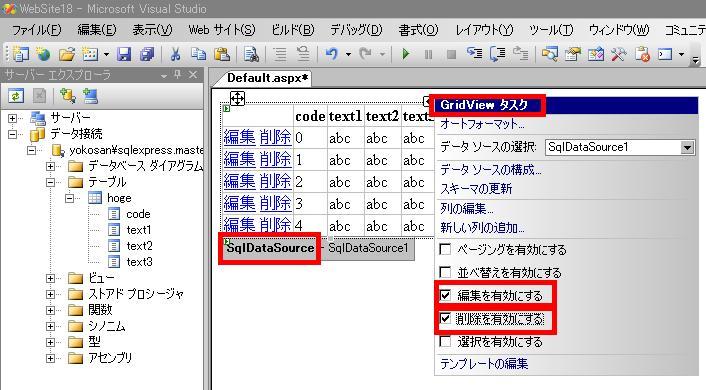Cut selection with the scissors icon

click(175, 54)
